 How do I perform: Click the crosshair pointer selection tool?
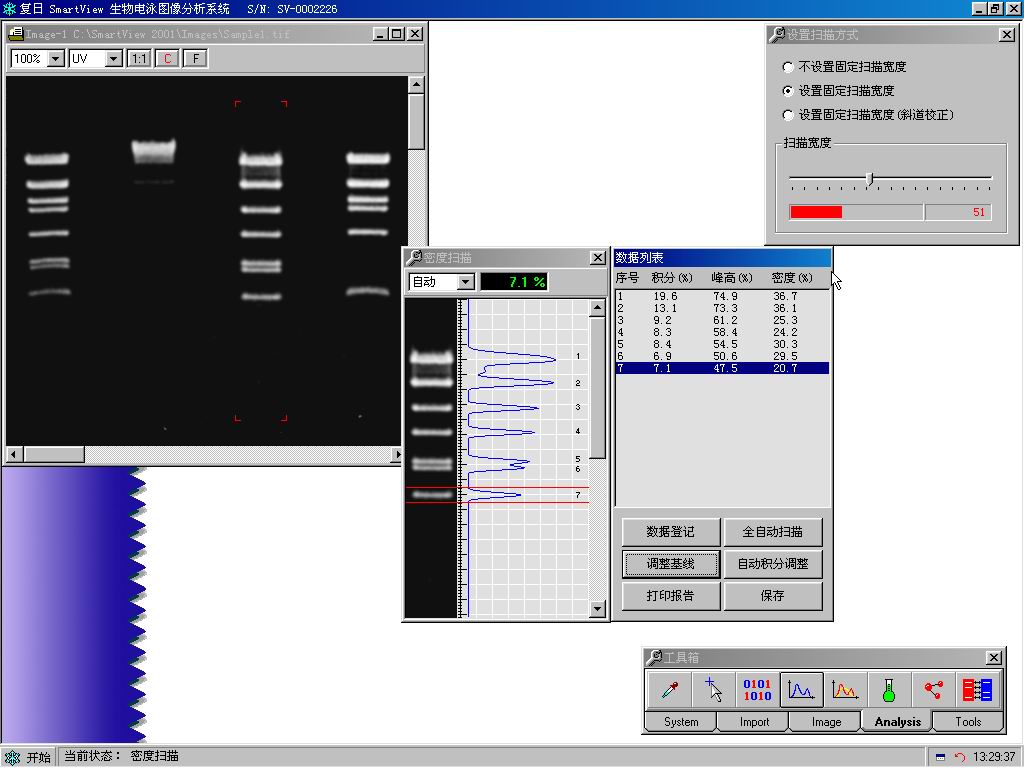[714, 690]
